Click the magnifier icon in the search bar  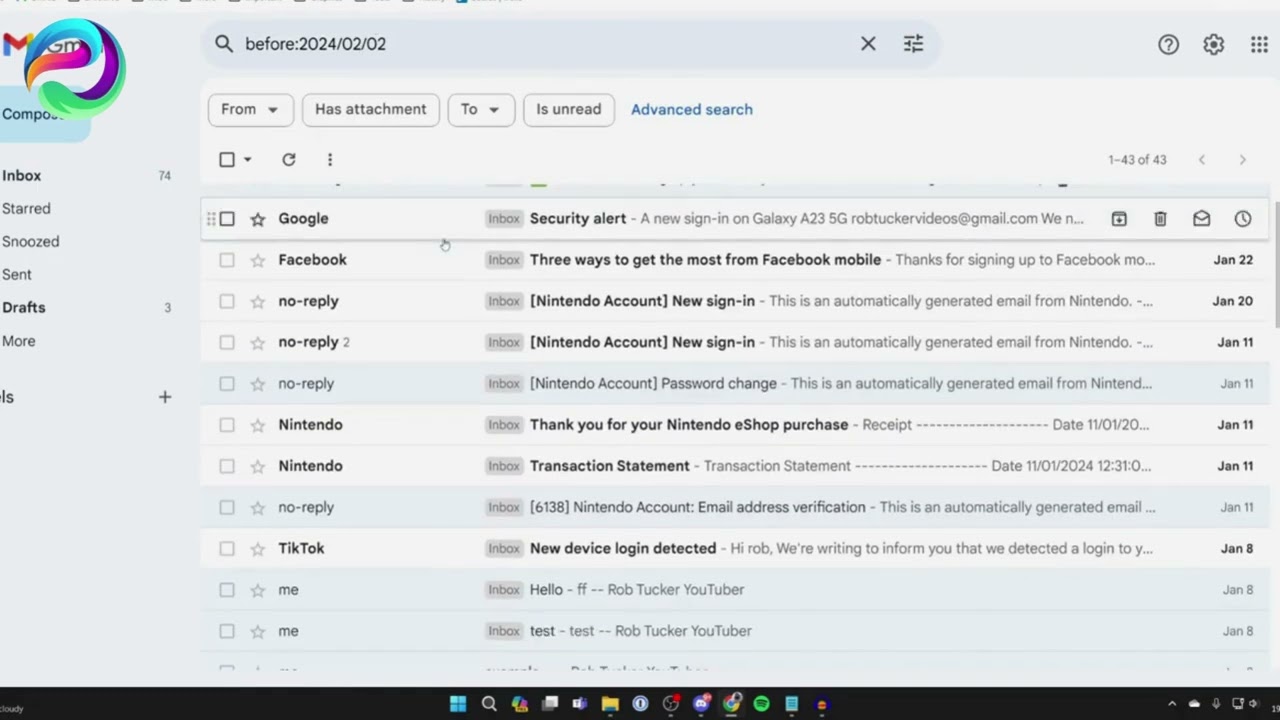pos(224,44)
